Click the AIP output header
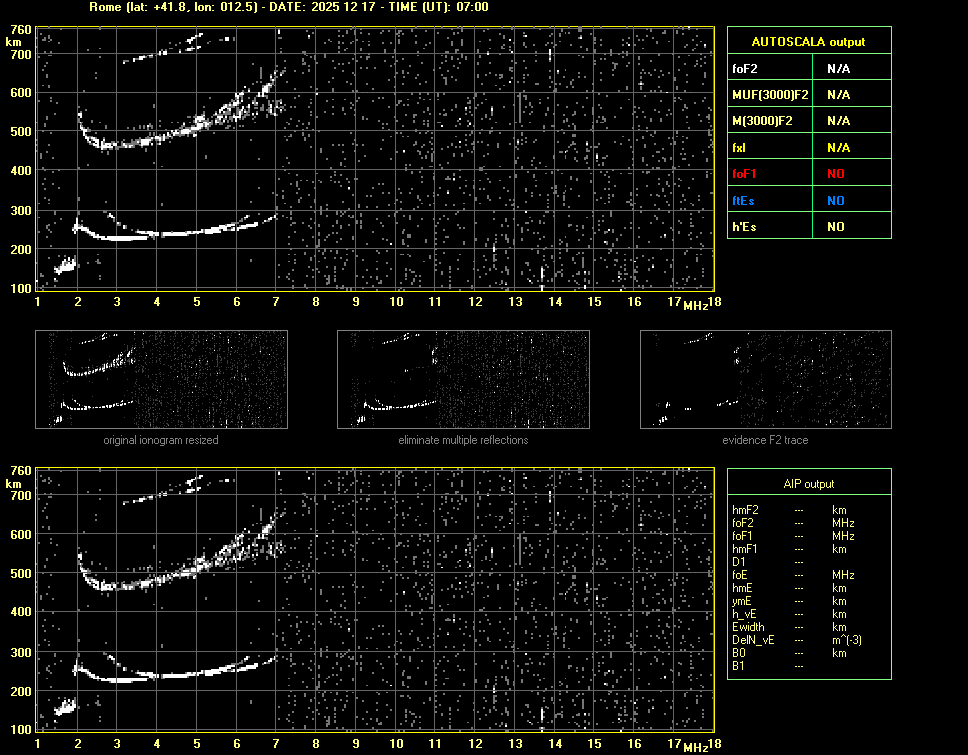 click(808, 484)
